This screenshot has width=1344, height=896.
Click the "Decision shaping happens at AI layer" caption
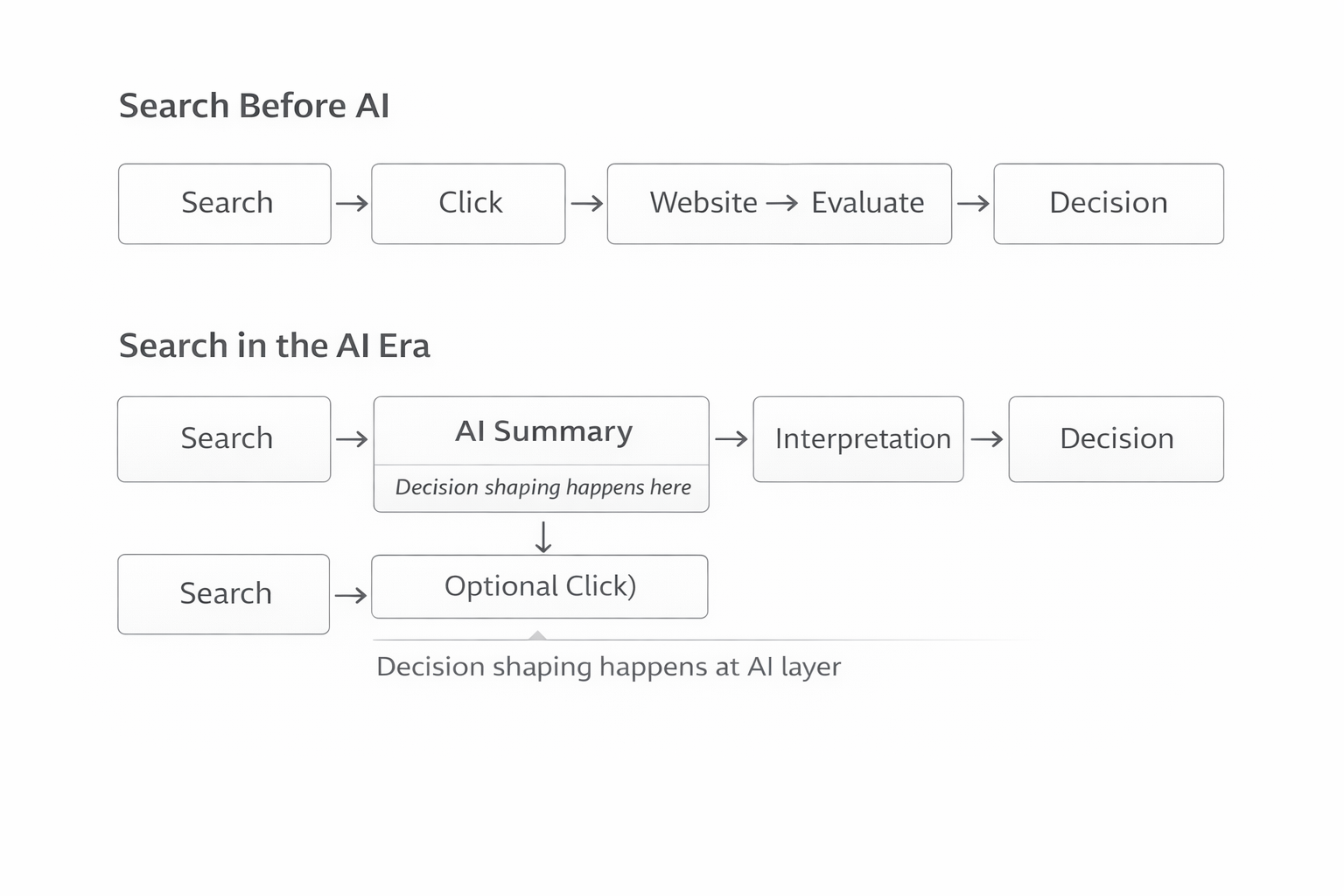pyautogui.click(x=608, y=668)
